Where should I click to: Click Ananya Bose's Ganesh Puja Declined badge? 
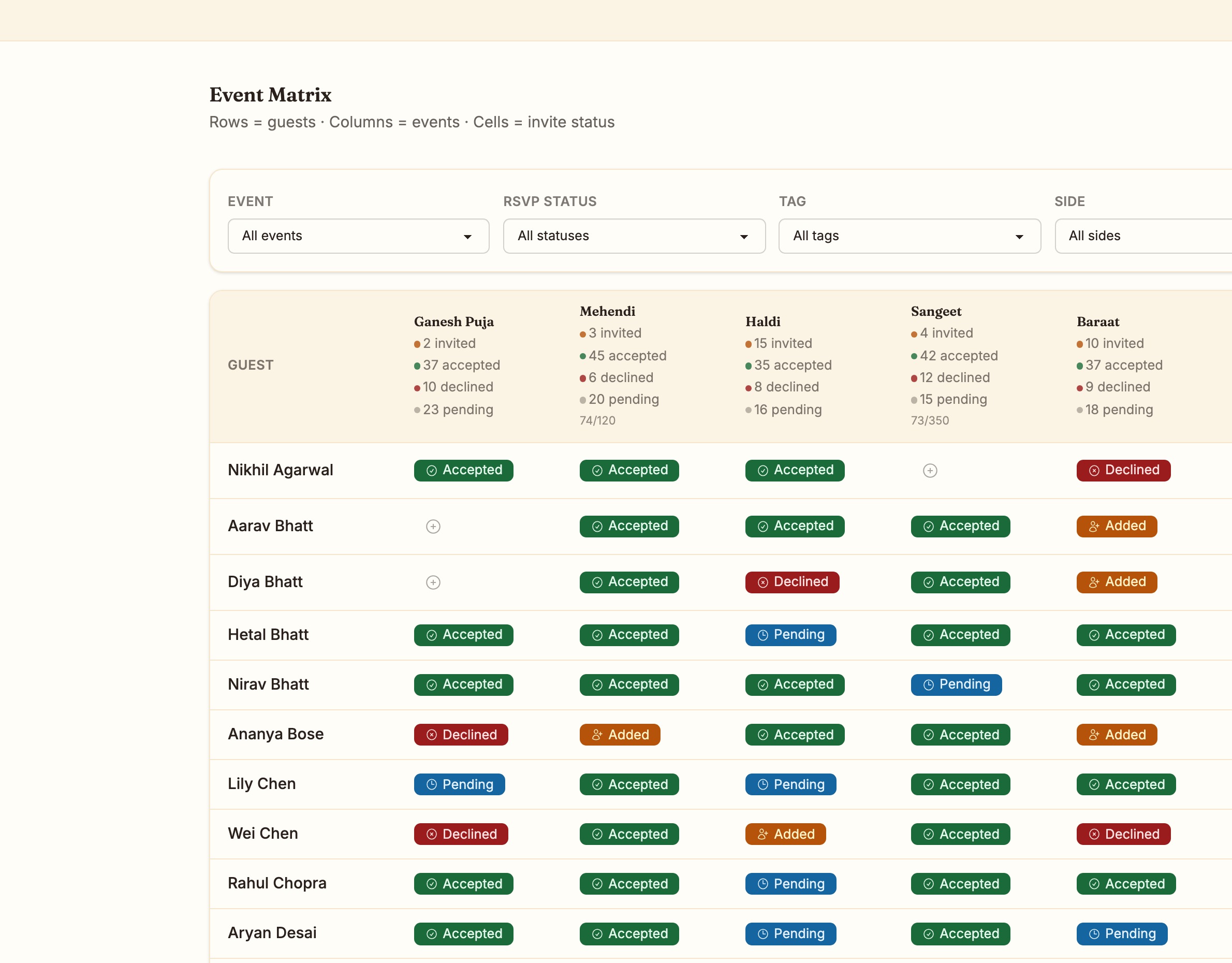461,735
